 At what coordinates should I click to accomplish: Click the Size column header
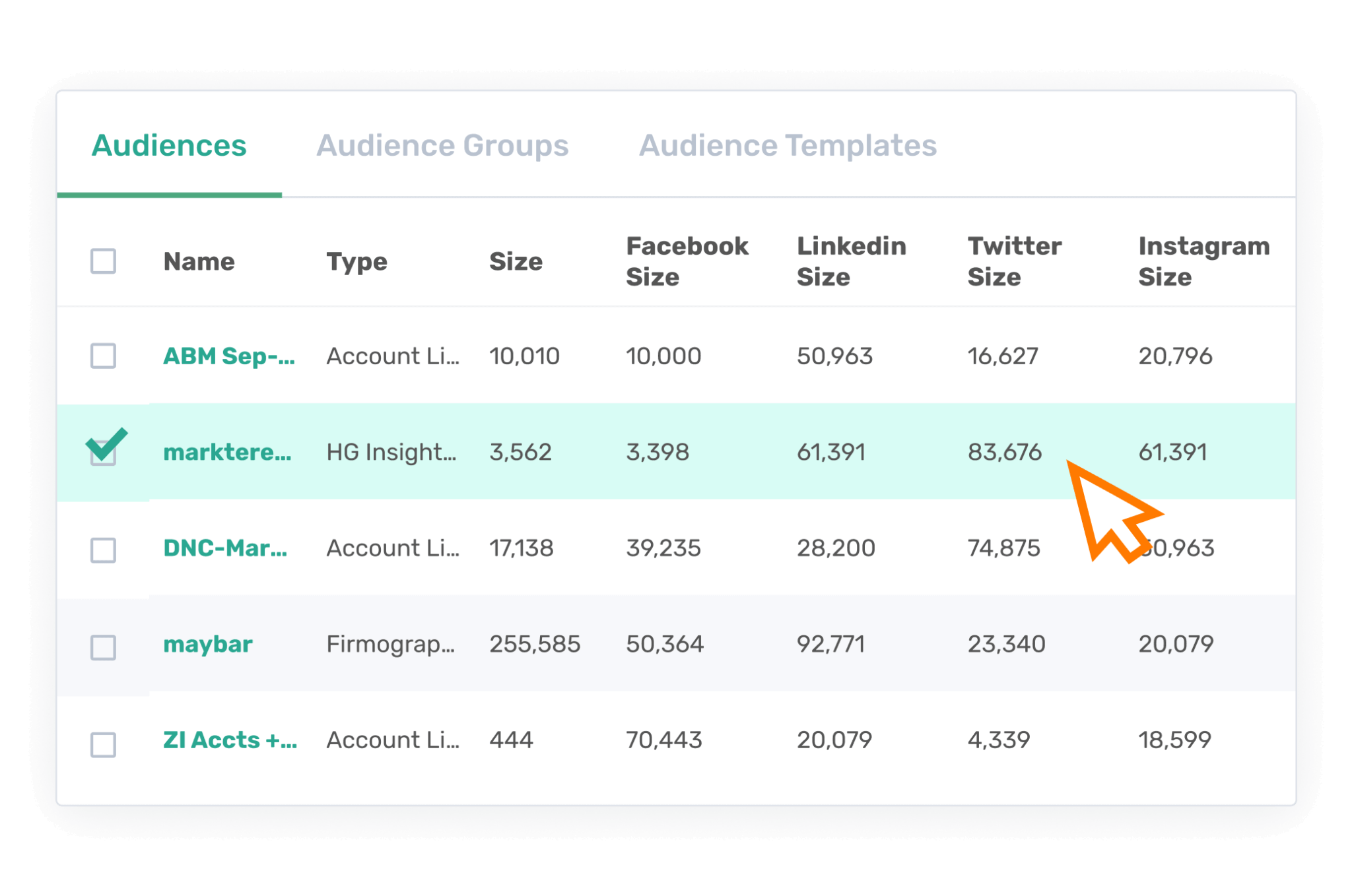click(518, 261)
